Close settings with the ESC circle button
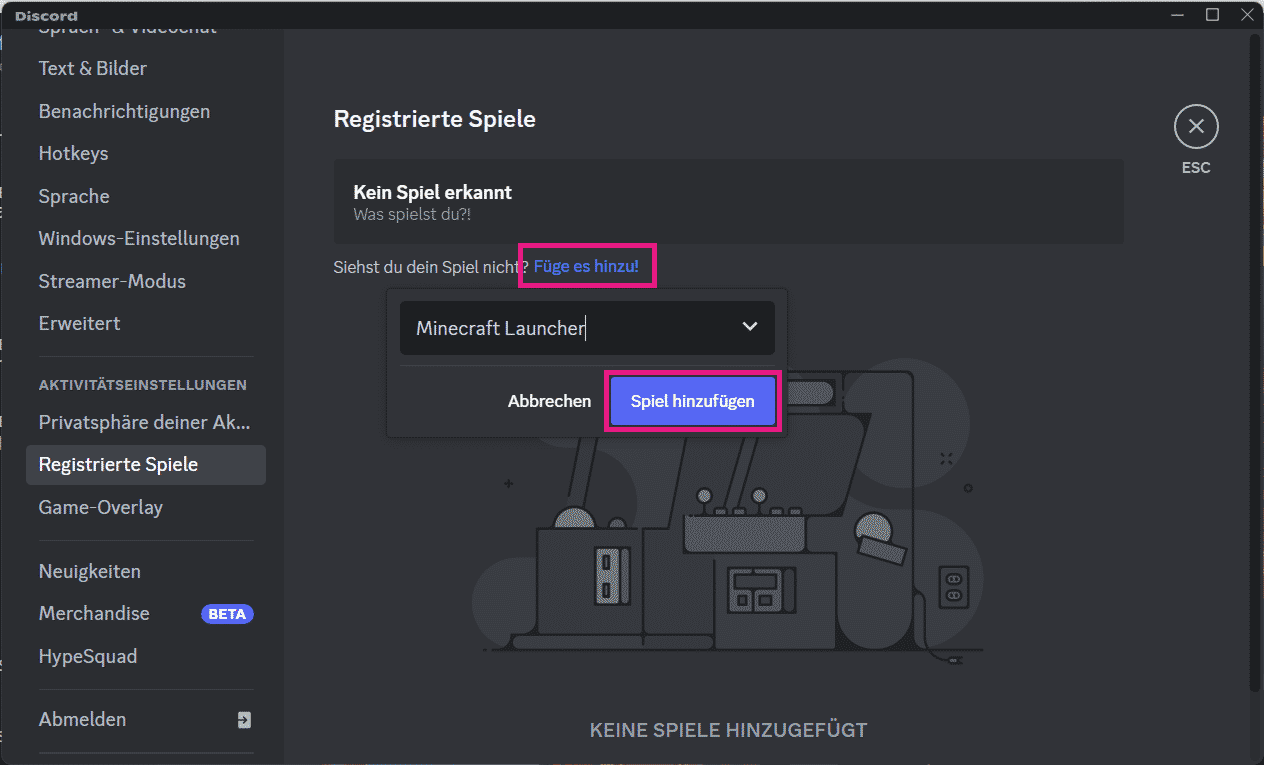The width and height of the screenshot is (1264, 765). 1196,127
